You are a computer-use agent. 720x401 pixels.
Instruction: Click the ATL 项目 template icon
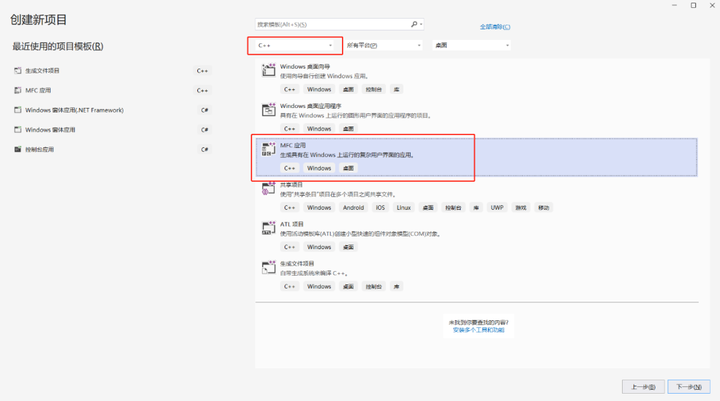(269, 228)
